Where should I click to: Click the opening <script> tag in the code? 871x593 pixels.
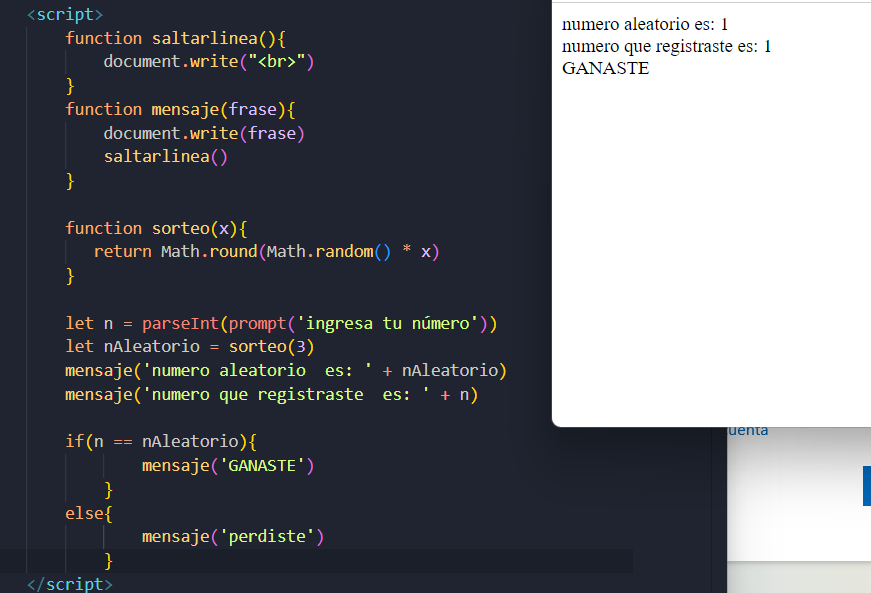(65, 14)
